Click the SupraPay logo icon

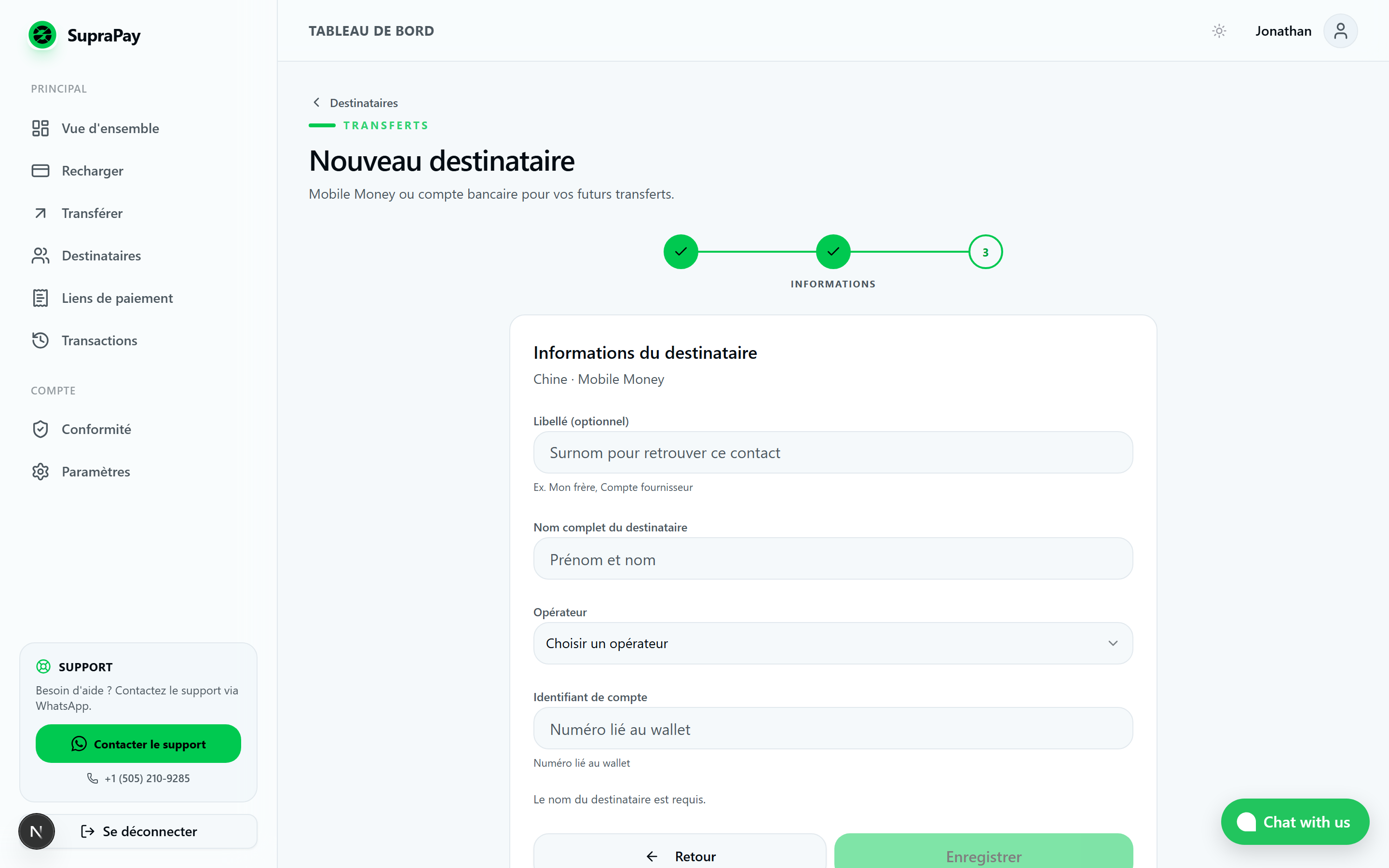pos(42,35)
